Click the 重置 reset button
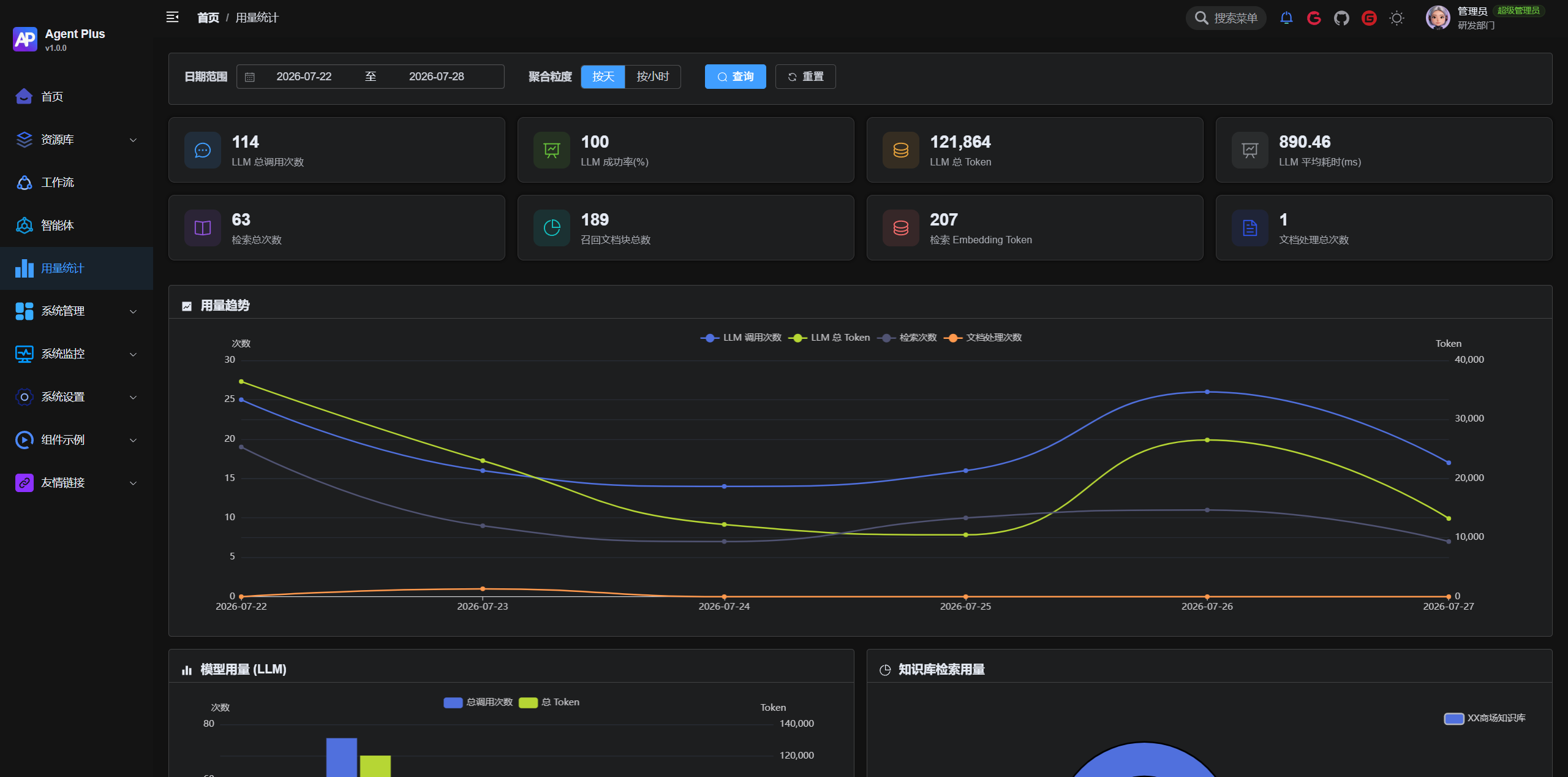This screenshot has width=1568, height=777. pos(805,77)
